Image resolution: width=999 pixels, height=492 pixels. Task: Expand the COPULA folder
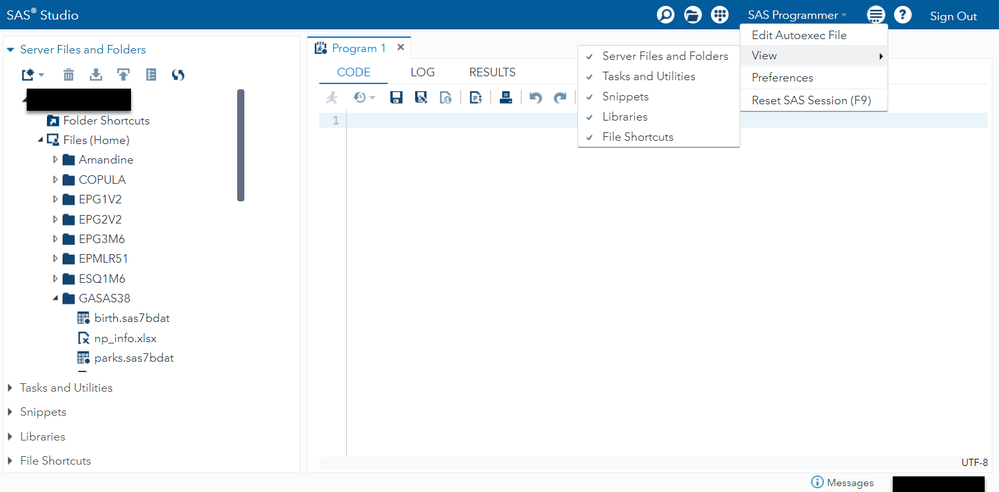pyautogui.click(x=55, y=180)
